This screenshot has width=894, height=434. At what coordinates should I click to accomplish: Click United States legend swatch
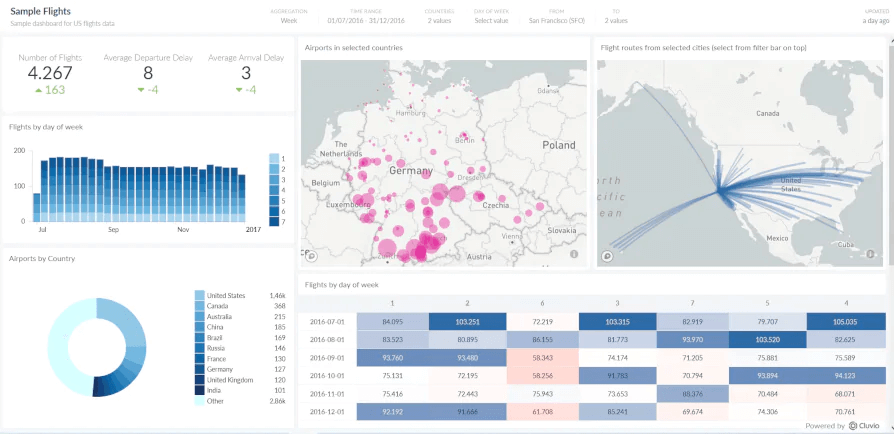tap(200, 295)
